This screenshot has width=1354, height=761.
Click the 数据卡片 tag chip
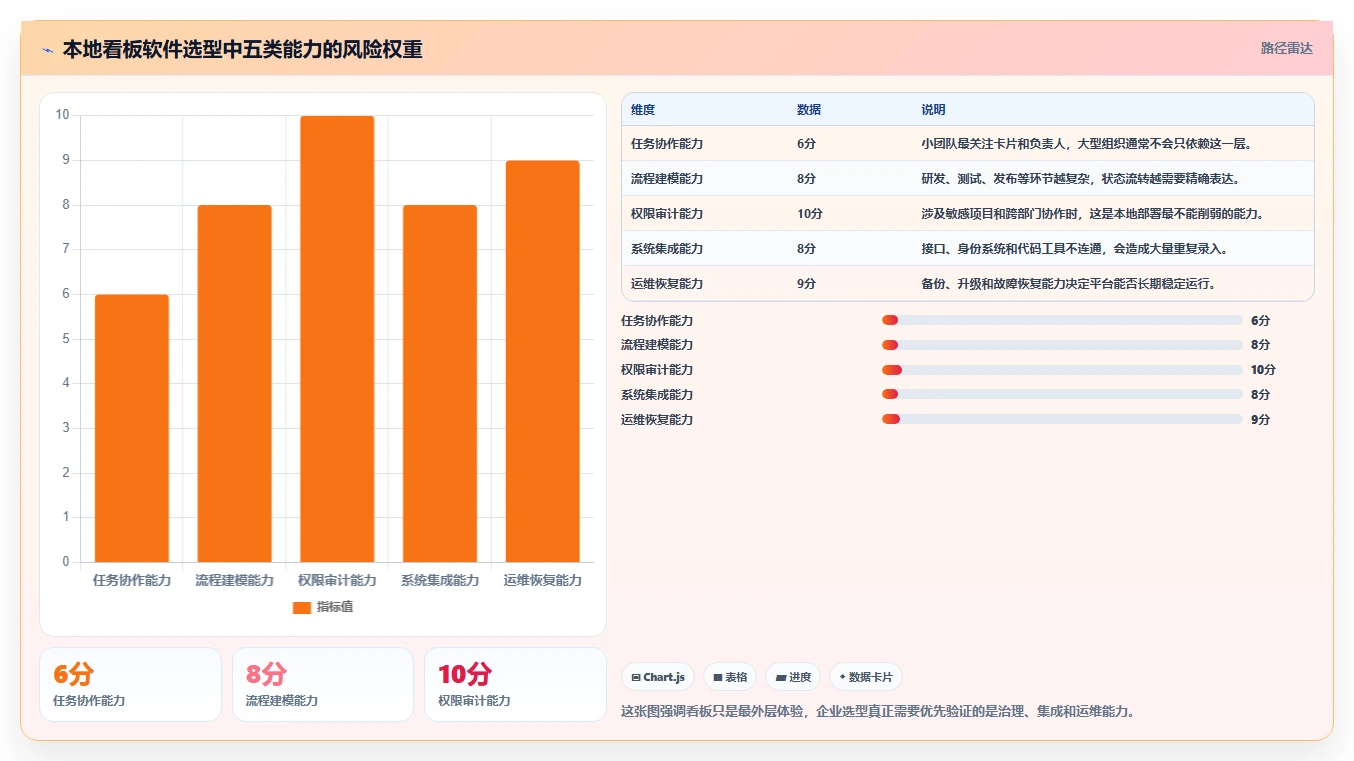pos(866,677)
